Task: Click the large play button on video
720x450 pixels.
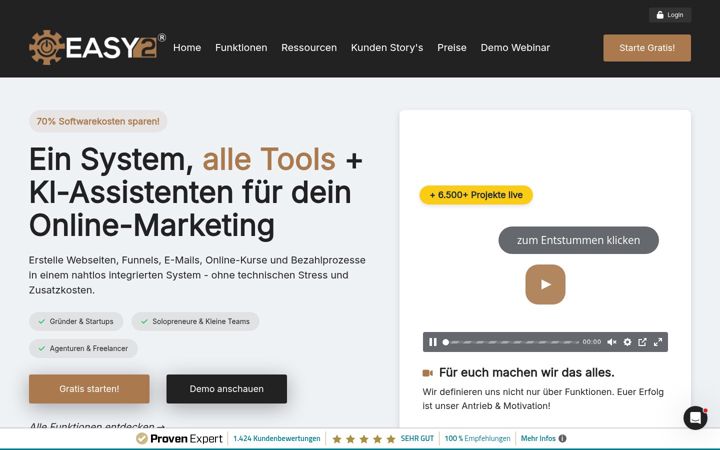Action: click(x=546, y=285)
